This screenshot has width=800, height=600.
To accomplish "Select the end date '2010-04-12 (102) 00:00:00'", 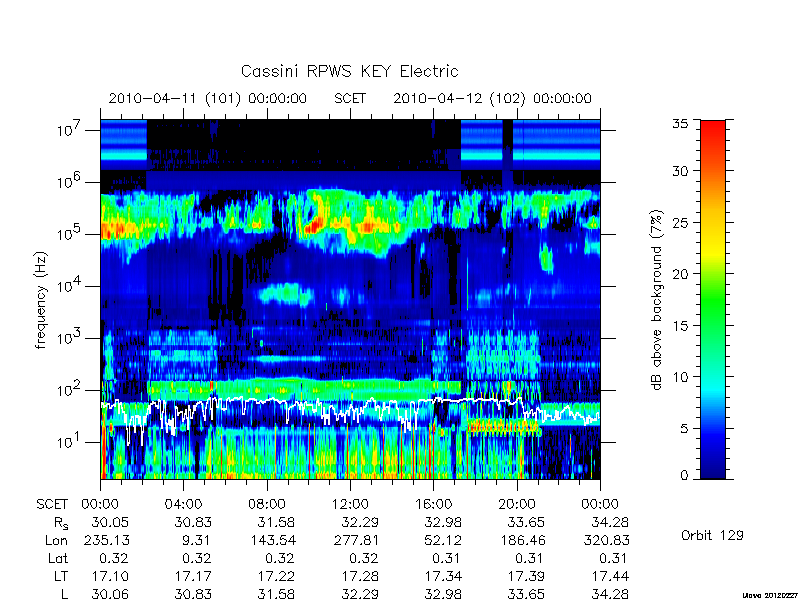I will pyautogui.click(x=492, y=98).
